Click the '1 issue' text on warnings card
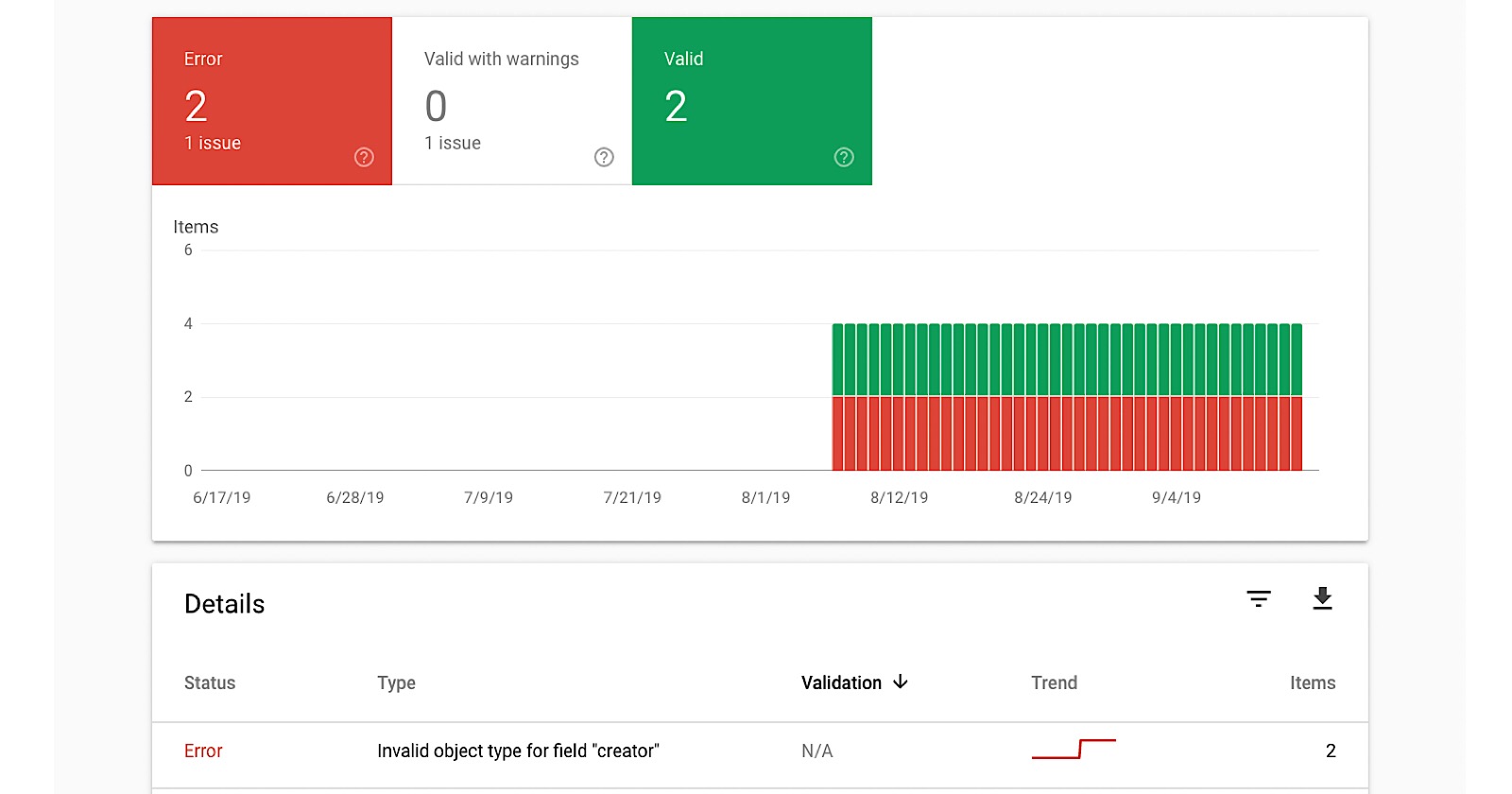 point(453,143)
